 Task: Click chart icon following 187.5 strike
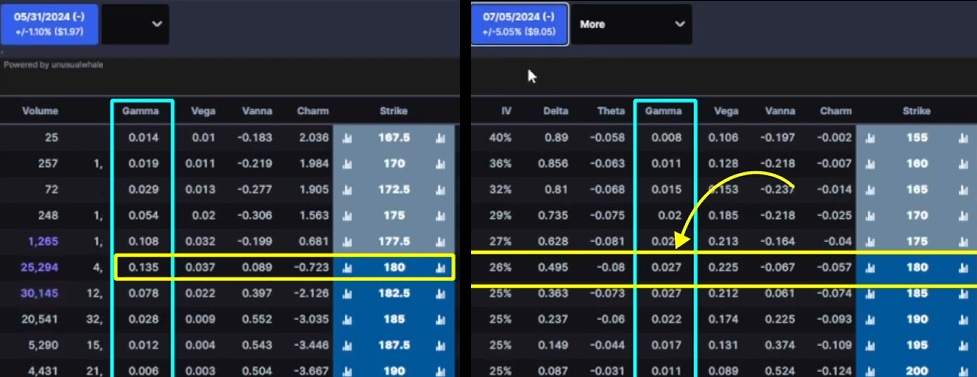[x=441, y=345]
